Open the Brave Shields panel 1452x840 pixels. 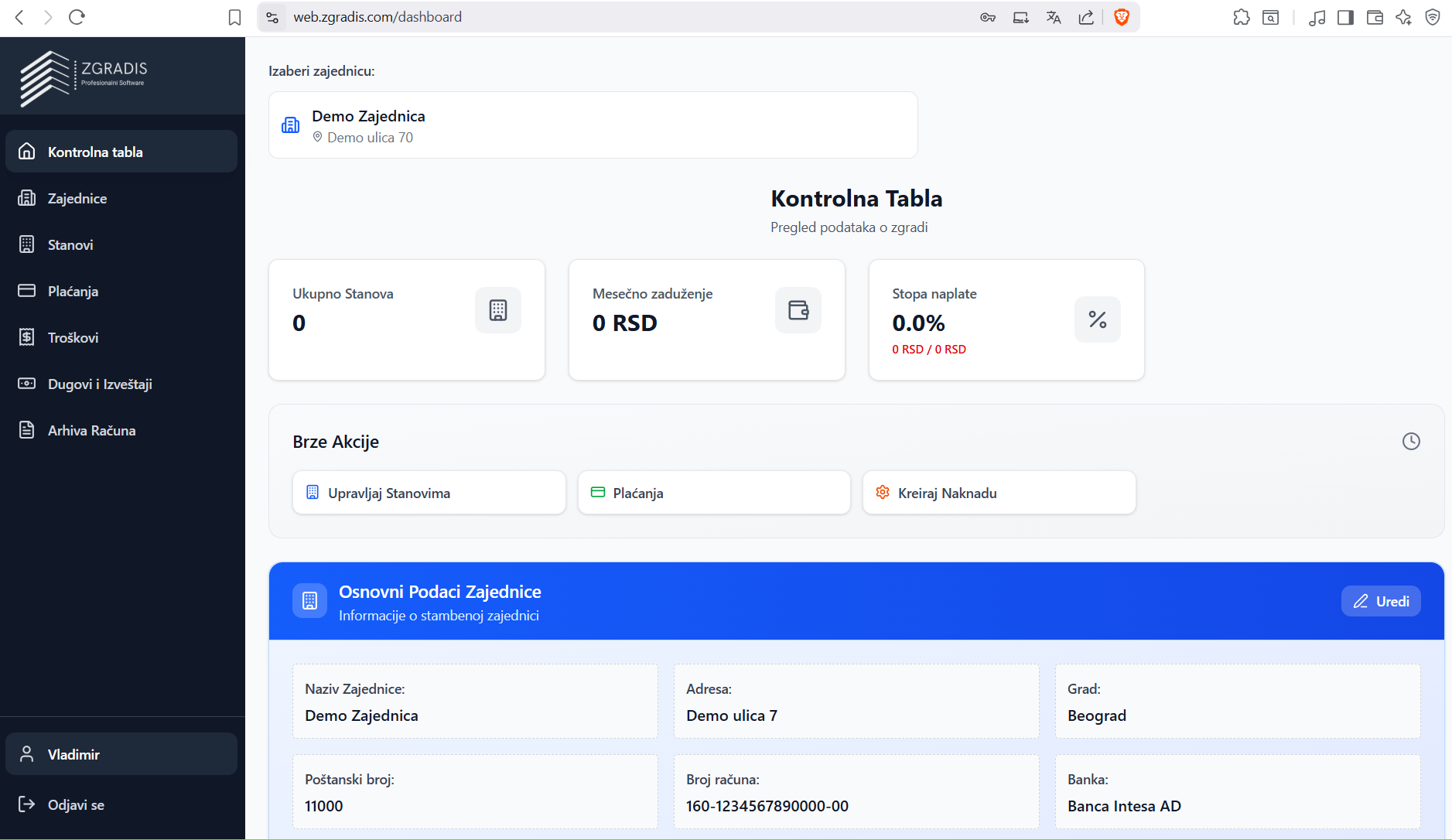1122,16
